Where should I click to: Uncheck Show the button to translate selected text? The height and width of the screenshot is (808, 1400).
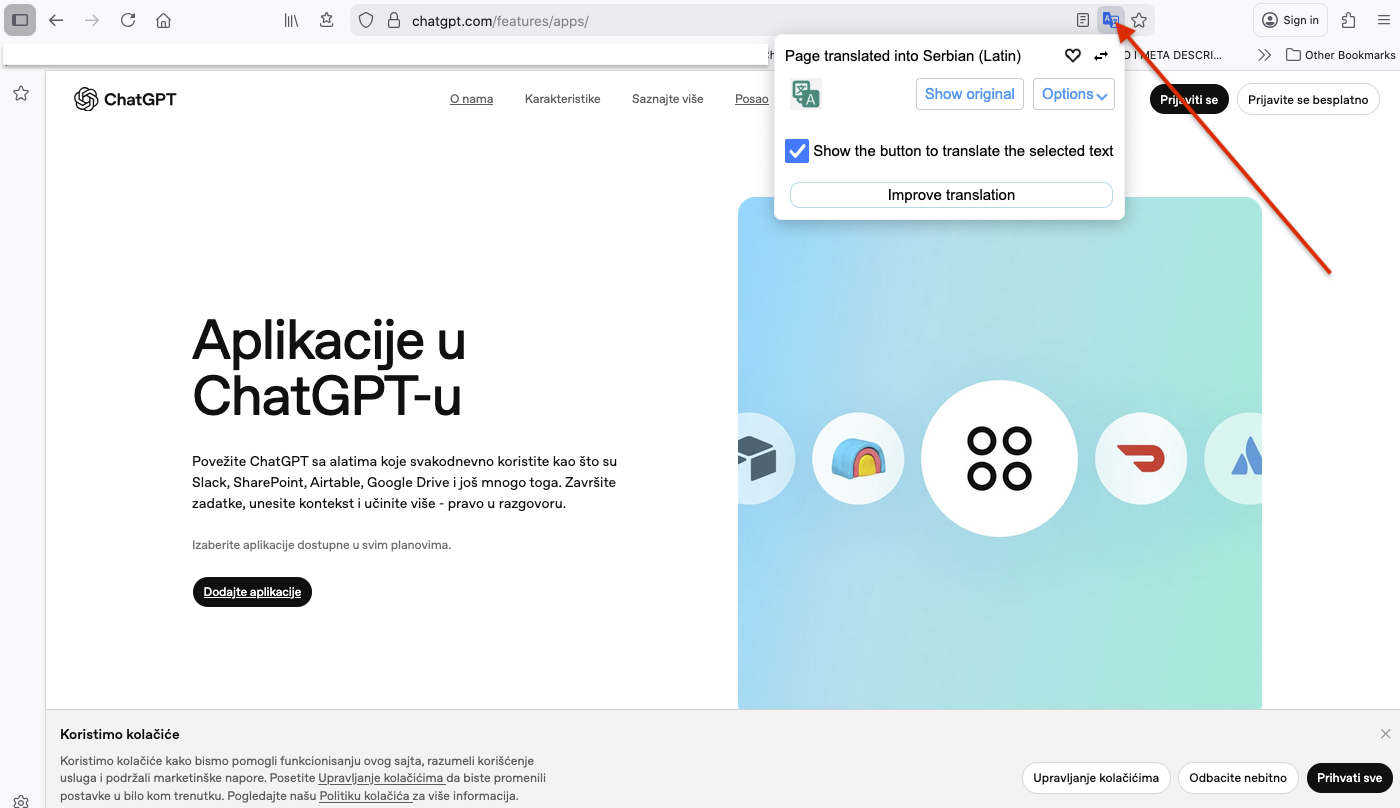click(x=797, y=151)
